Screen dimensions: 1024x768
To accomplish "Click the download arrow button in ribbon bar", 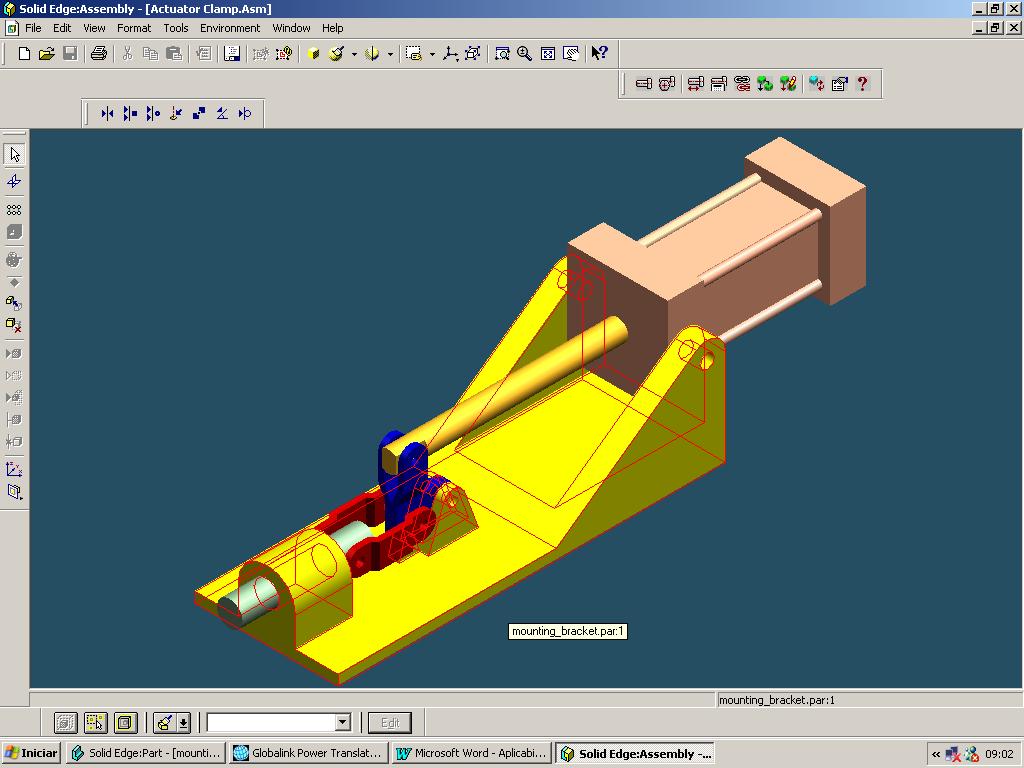I will point(184,722).
